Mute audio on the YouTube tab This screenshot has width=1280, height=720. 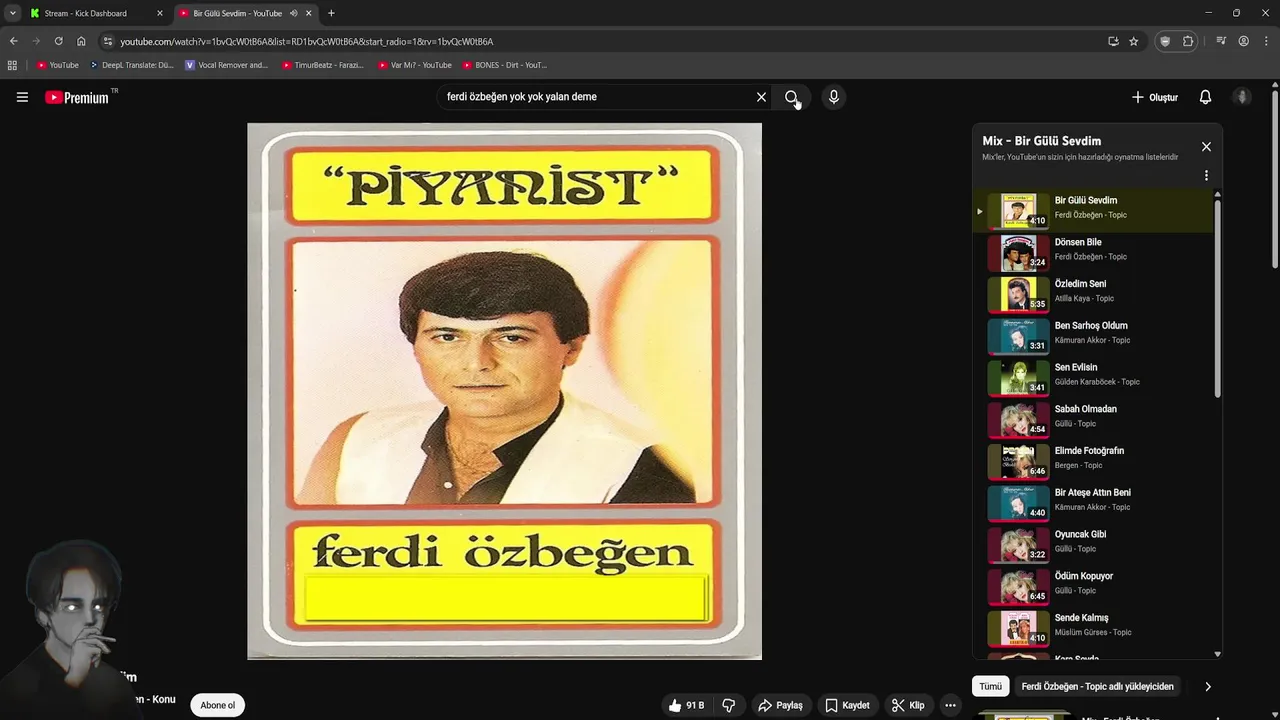pyautogui.click(x=294, y=13)
